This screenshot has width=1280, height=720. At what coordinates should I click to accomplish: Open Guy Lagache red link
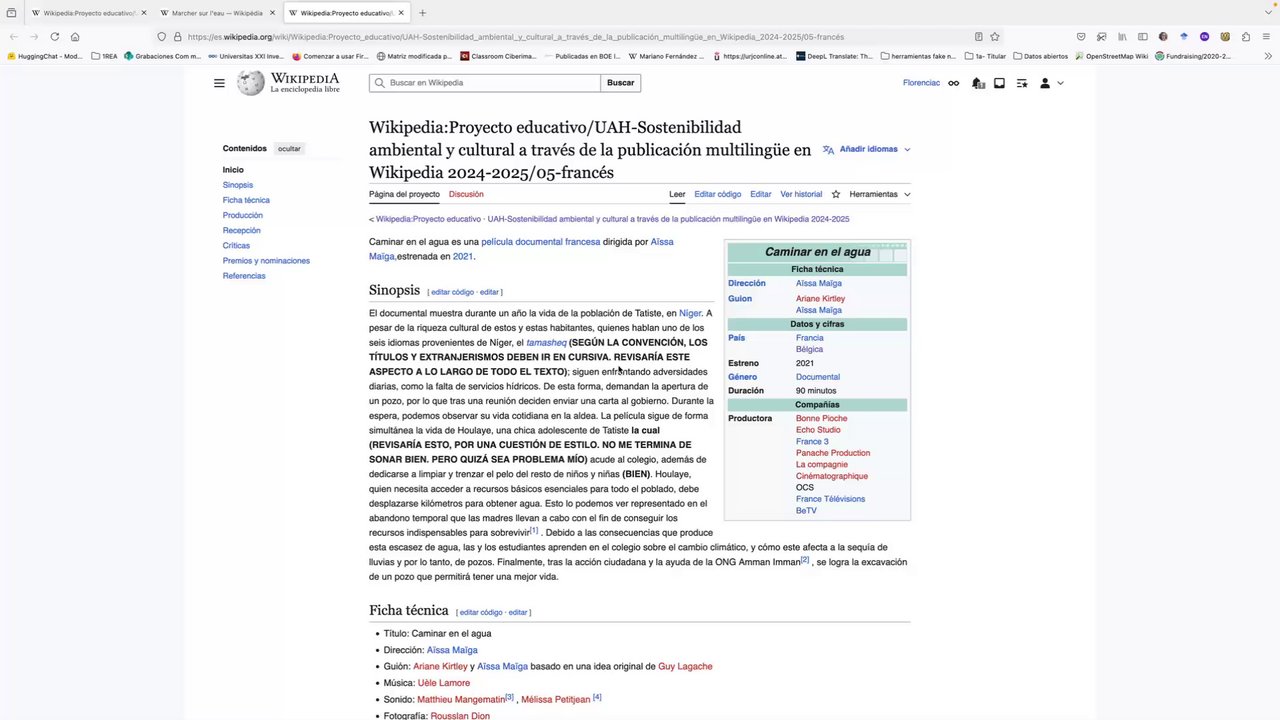point(685,666)
